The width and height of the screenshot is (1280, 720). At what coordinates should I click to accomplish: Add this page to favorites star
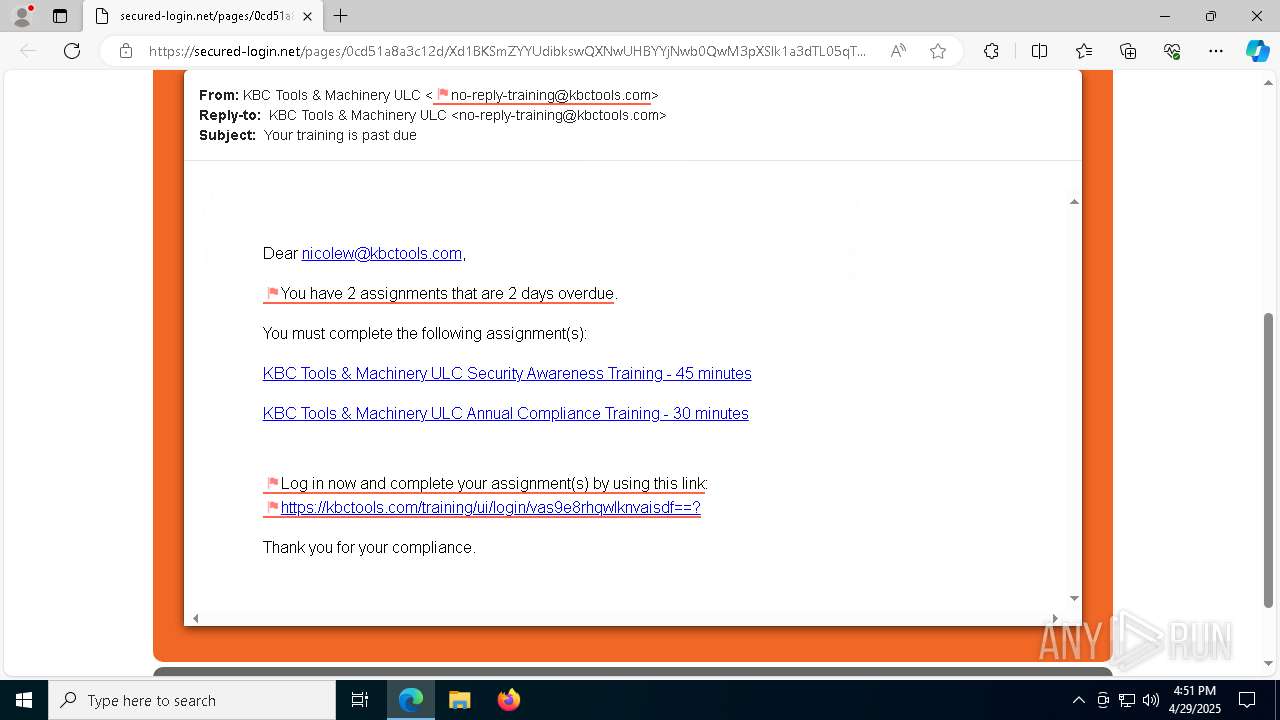pyautogui.click(x=938, y=51)
